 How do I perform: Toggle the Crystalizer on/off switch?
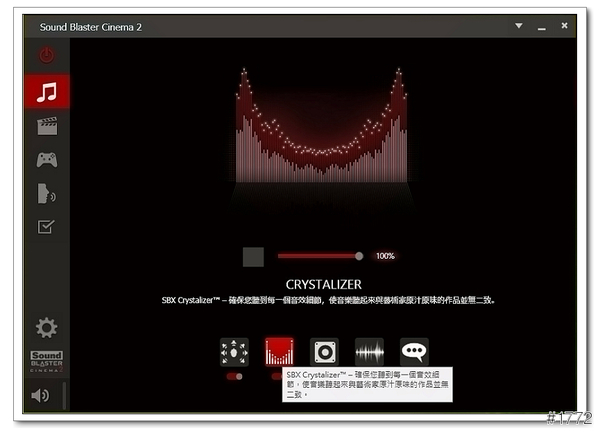coord(277,376)
